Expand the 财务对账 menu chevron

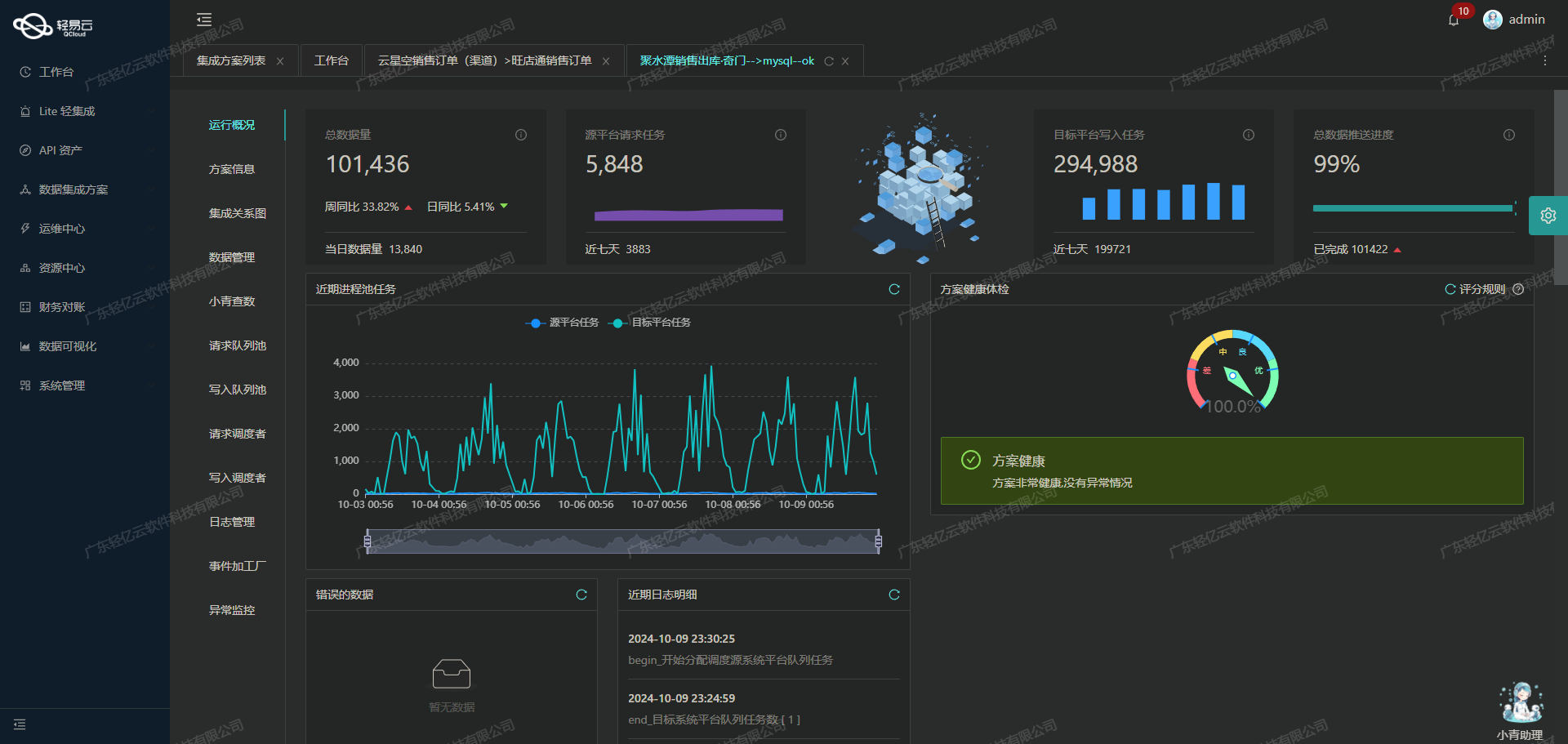(x=151, y=307)
